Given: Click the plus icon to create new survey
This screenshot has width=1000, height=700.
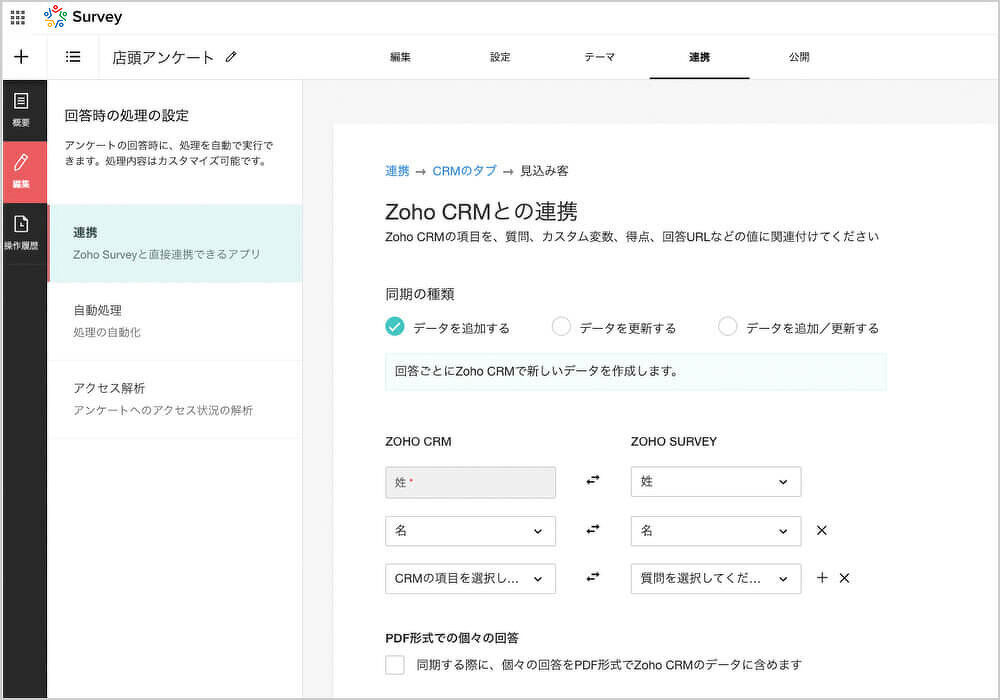Looking at the screenshot, I should (x=21, y=57).
